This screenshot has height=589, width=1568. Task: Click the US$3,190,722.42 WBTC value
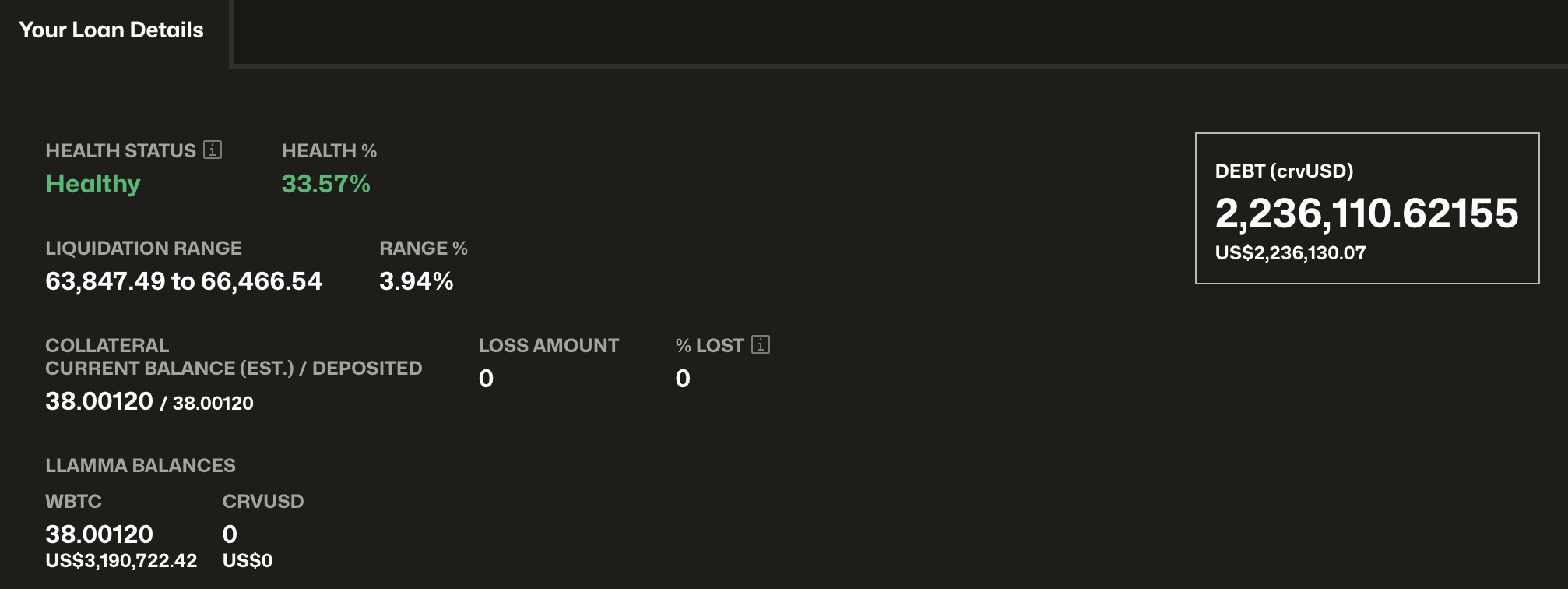coord(121,561)
